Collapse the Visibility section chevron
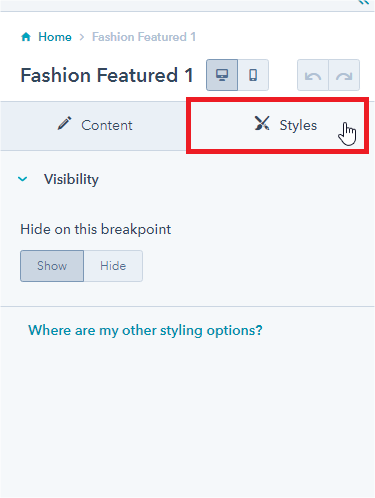 click(23, 179)
